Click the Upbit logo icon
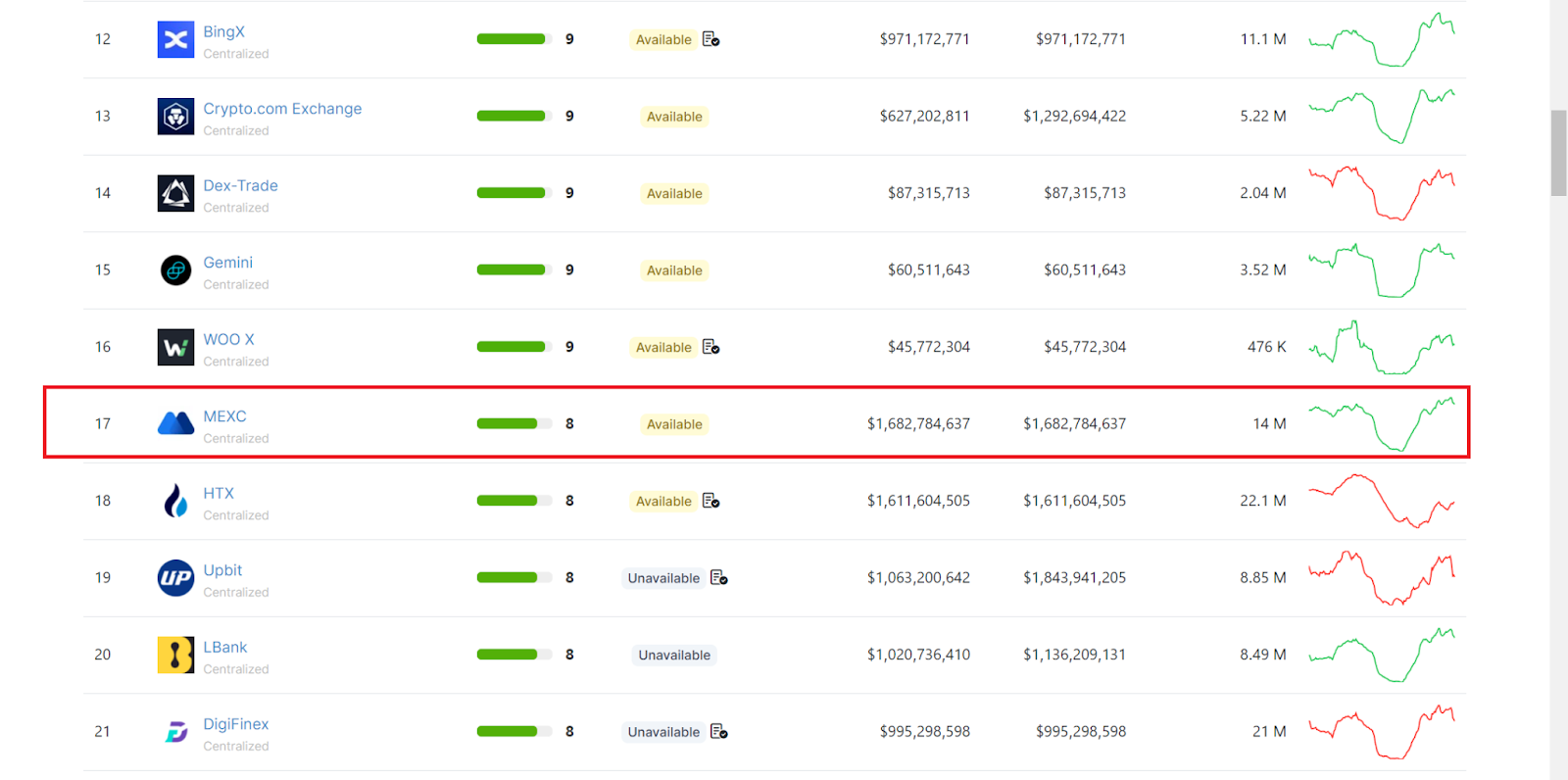This screenshot has height=780, width=1568. pyautogui.click(x=175, y=578)
